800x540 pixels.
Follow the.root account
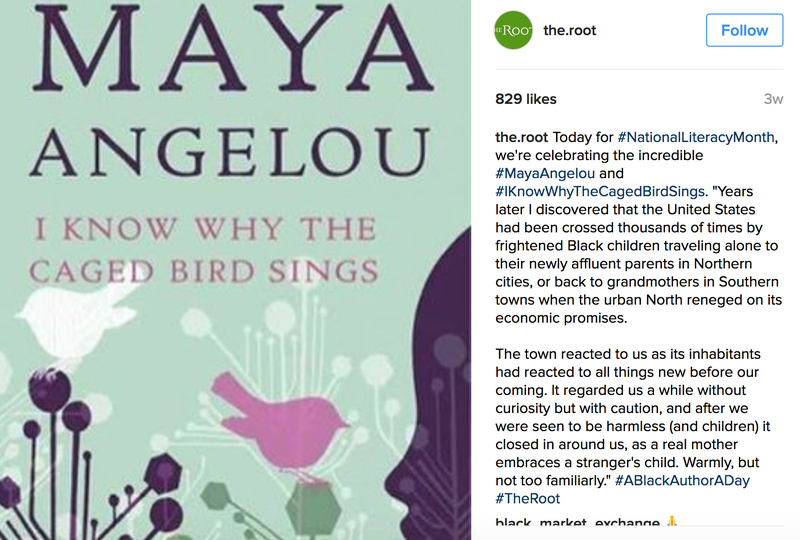pos(744,30)
